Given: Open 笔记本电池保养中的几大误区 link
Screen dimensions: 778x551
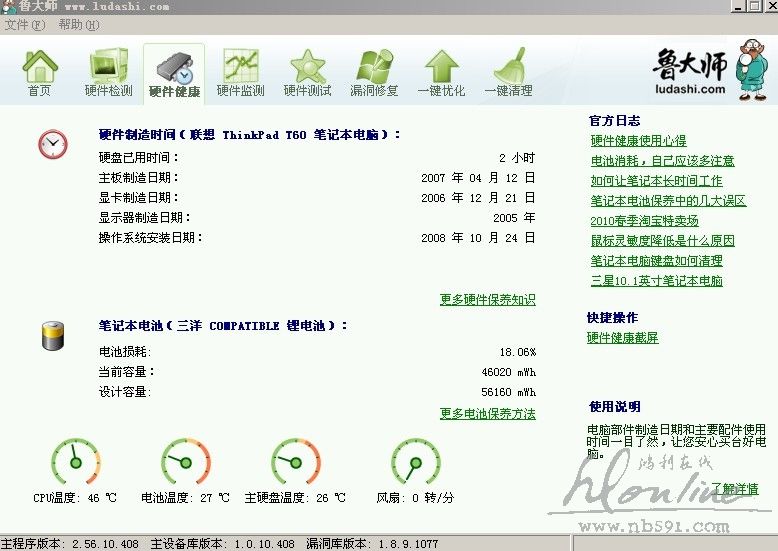Looking at the screenshot, I should coord(668,201).
